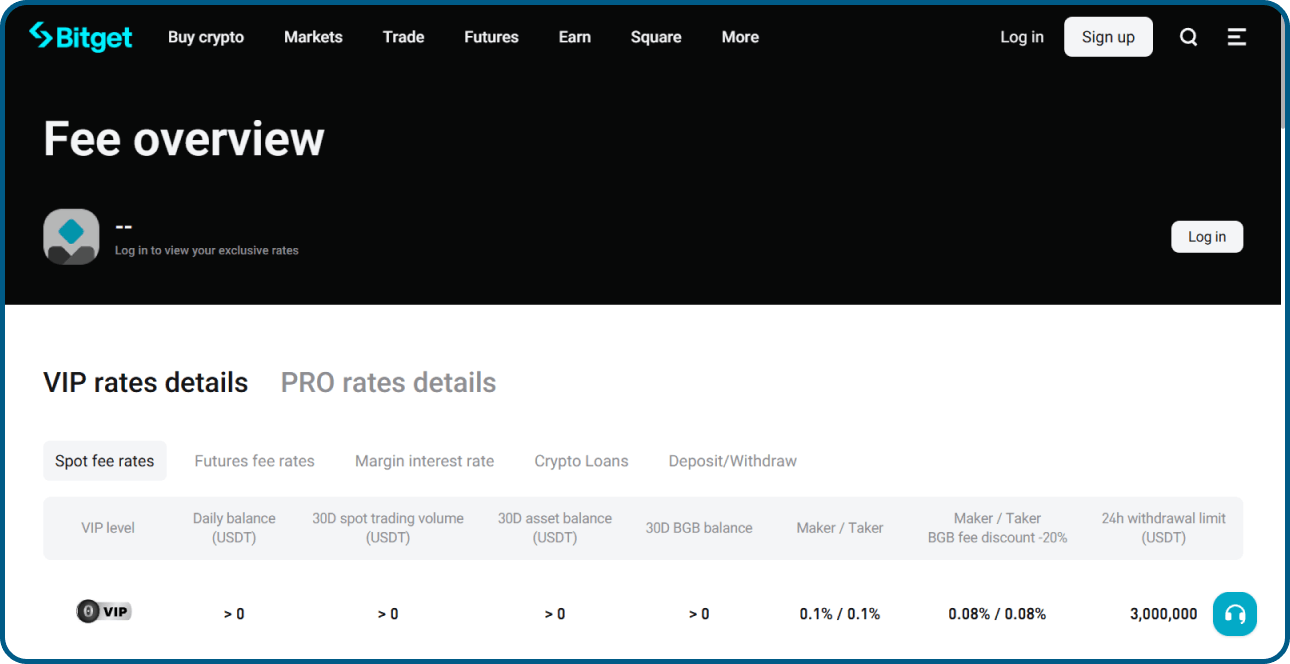Select the Spot fee rates tab
This screenshot has width=1290, height=664.
click(104, 461)
